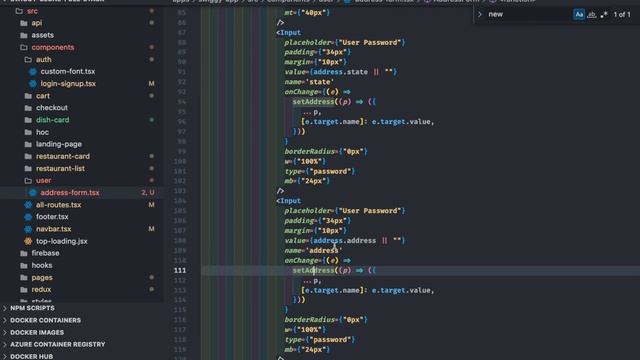This screenshot has height=360, width=640.
Task: Expand the replace toggle chevron in find widget
Action: click(x=480, y=14)
